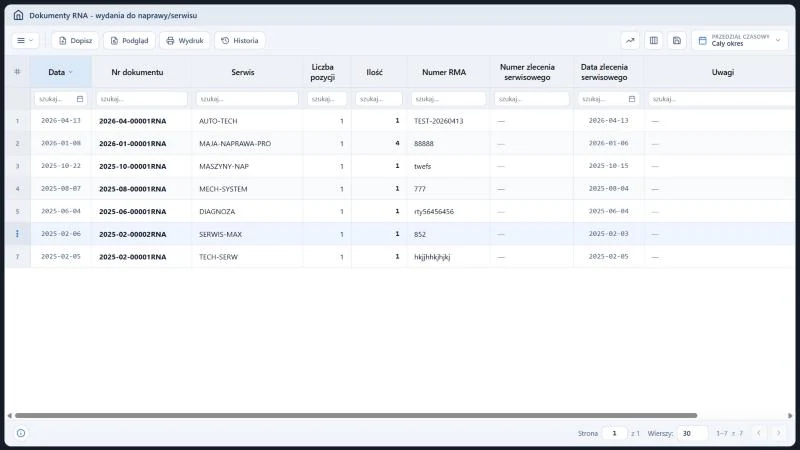Image resolution: width=800 pixels, height=450 pixels.
Task: Click the Uwagi column header
Action: (722, 72)
